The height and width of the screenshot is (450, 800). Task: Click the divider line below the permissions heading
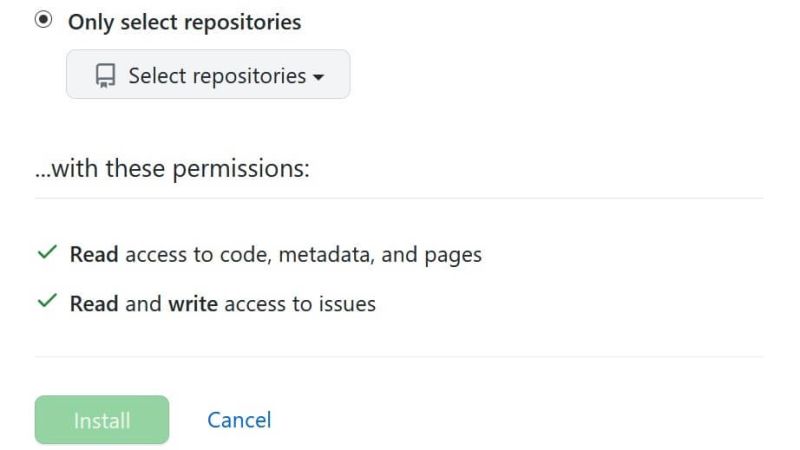(x=398, y=198)
